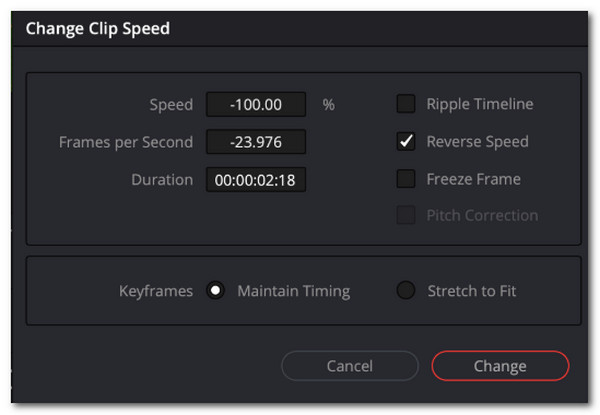
Task: Click the Ripple Timeline label text
Action: pyautogui.click(x=480, y=104)
